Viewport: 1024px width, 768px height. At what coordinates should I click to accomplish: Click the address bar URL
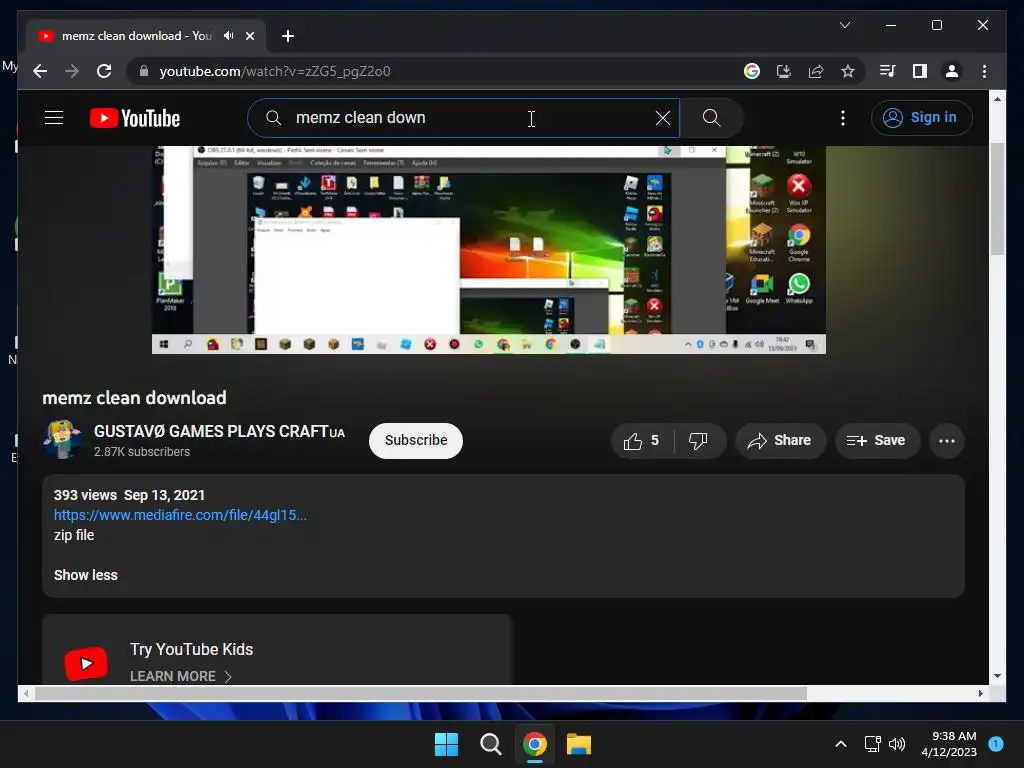[x=275, y=71]
